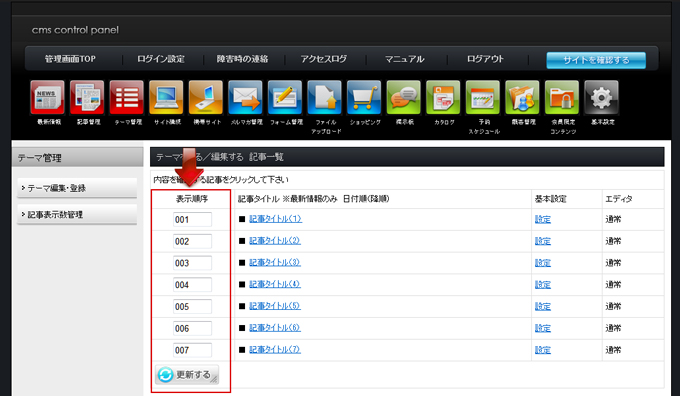Open the 会員限定コンテンツ lock folder icon
Screen dimensions: 680x396
point(562,97)
